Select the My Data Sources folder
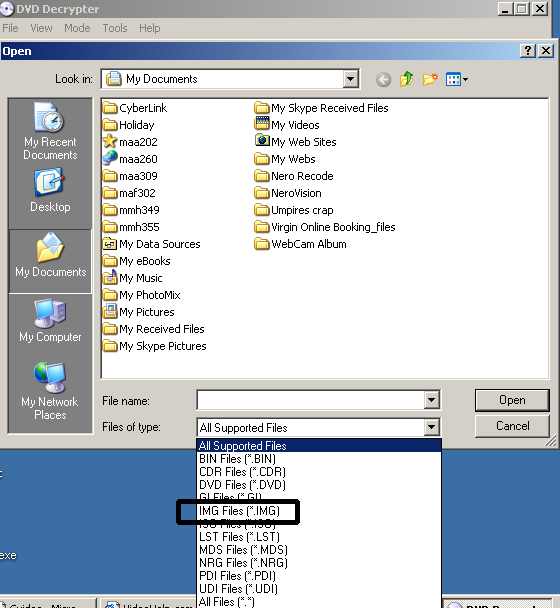The height and width of the screenshot is (608, 560). (152, 244)
